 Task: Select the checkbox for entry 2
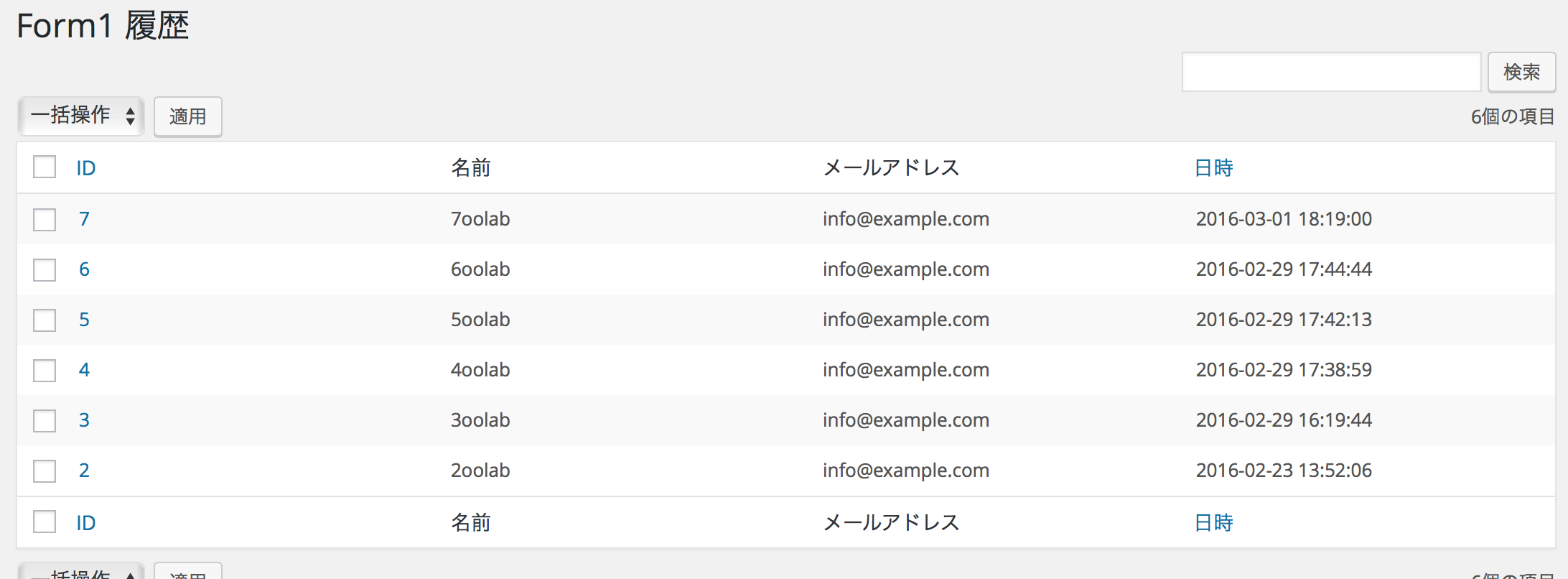click(x=45, y=471)
